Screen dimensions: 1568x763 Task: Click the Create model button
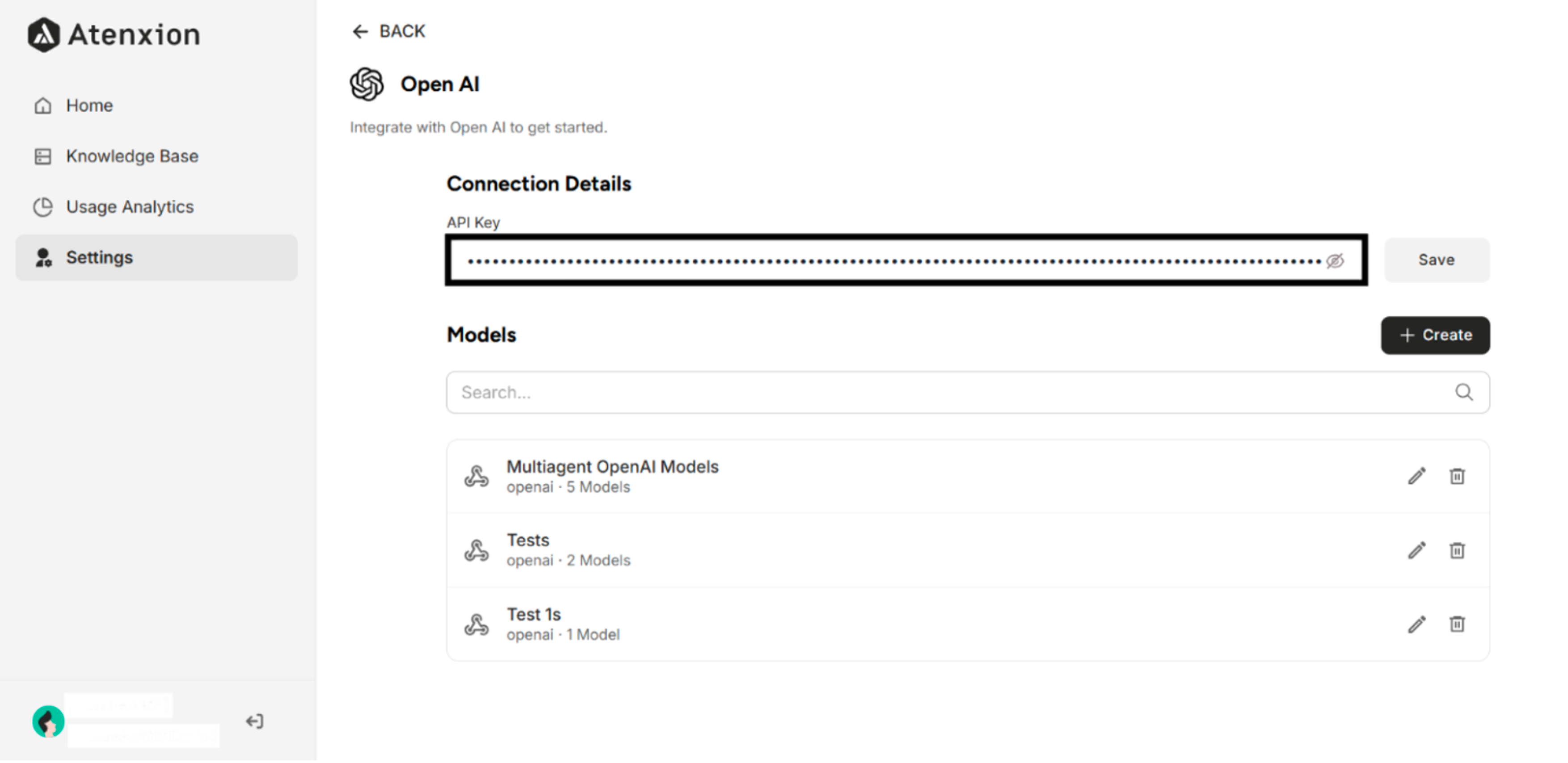coord(1435,335)
